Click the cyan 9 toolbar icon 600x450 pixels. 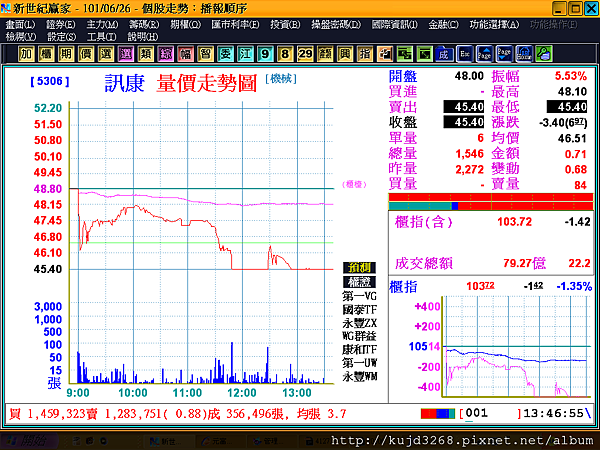[265, 54]
